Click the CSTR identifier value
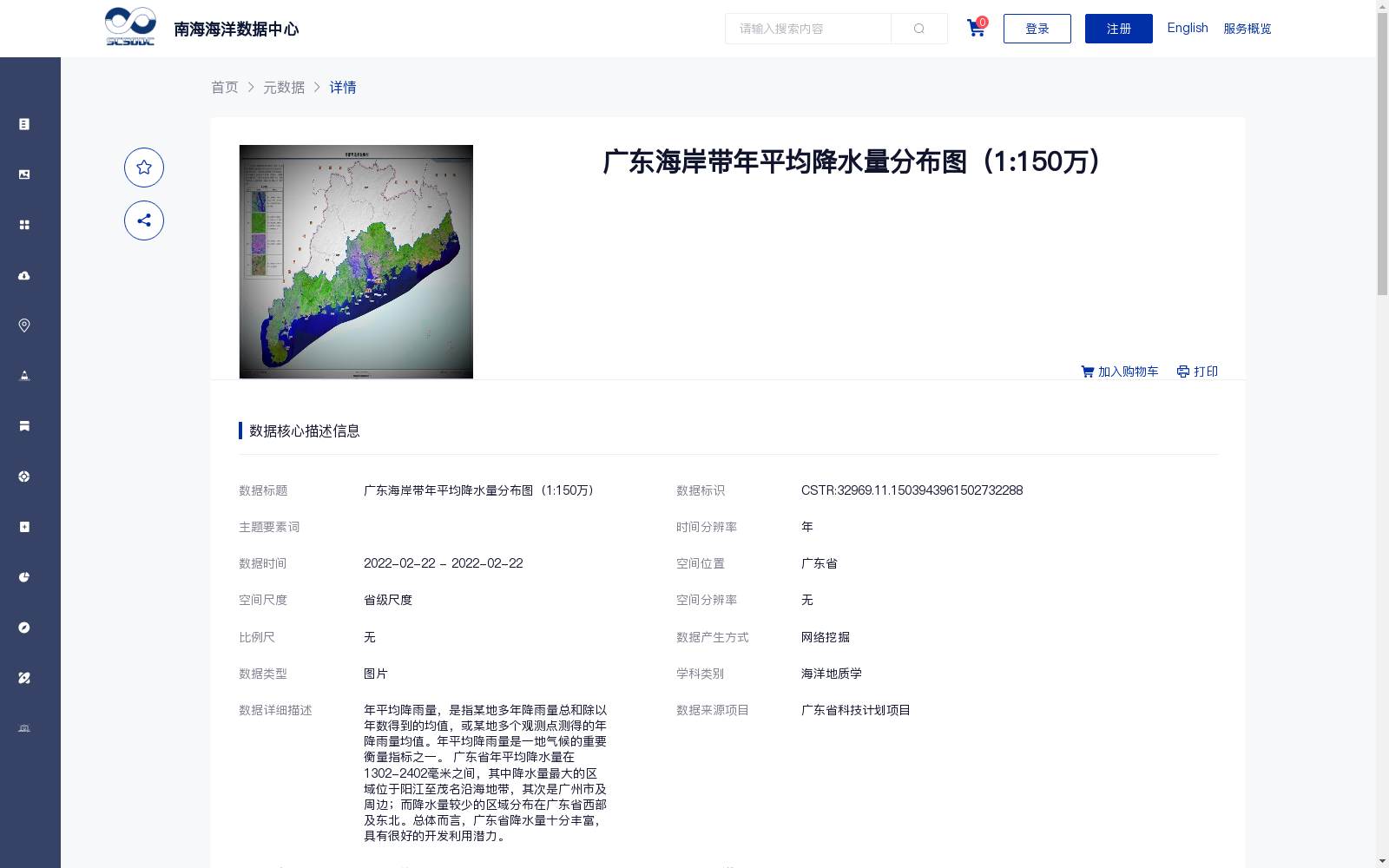The width and height of the screenshot is (1389, 868). coord(912,490)
